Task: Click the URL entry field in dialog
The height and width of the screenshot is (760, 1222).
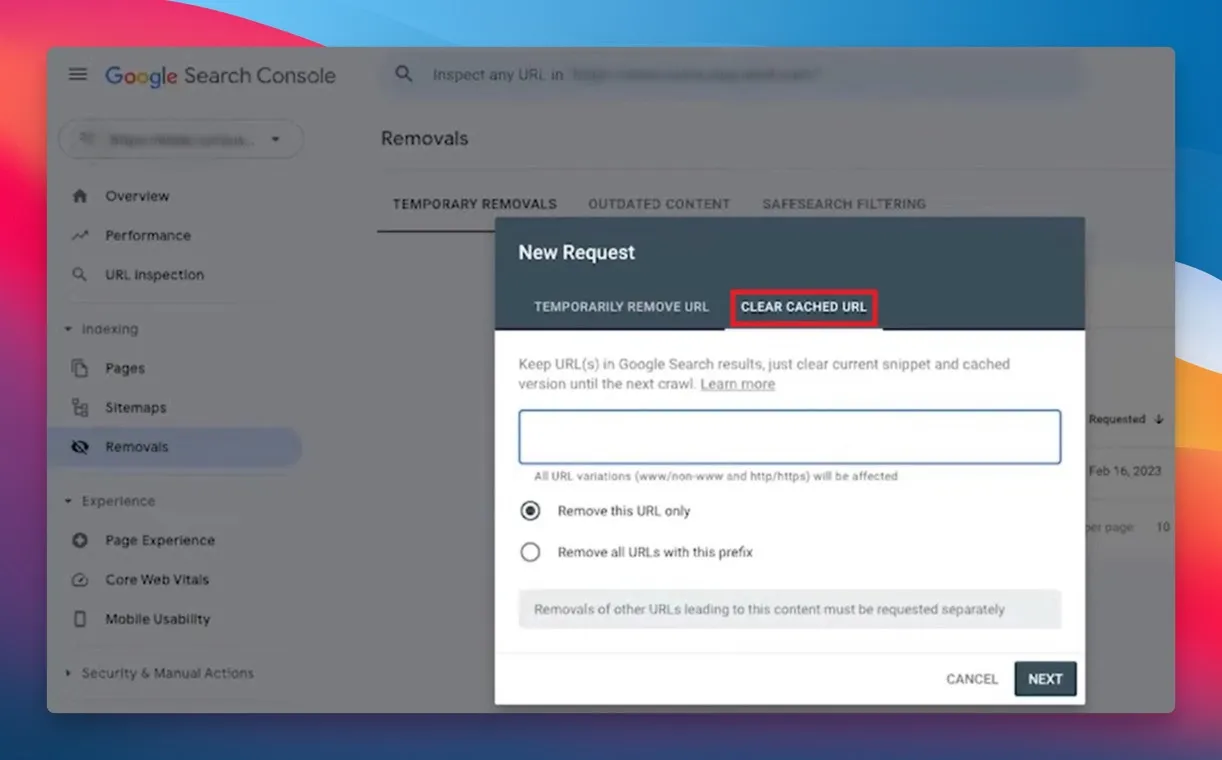Action: 789,436
